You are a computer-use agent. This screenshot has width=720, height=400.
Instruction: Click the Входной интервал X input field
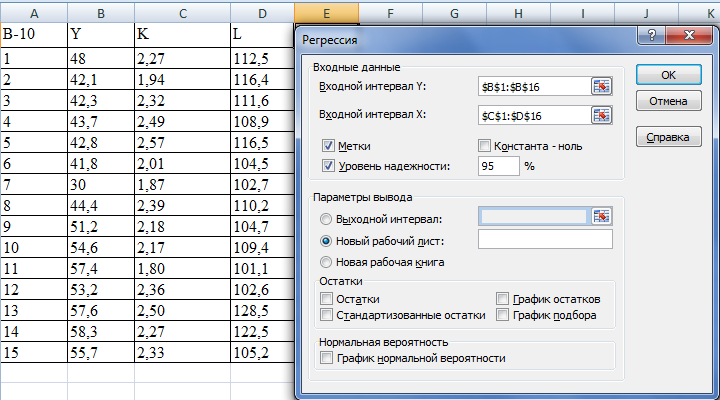click(534, 116)
